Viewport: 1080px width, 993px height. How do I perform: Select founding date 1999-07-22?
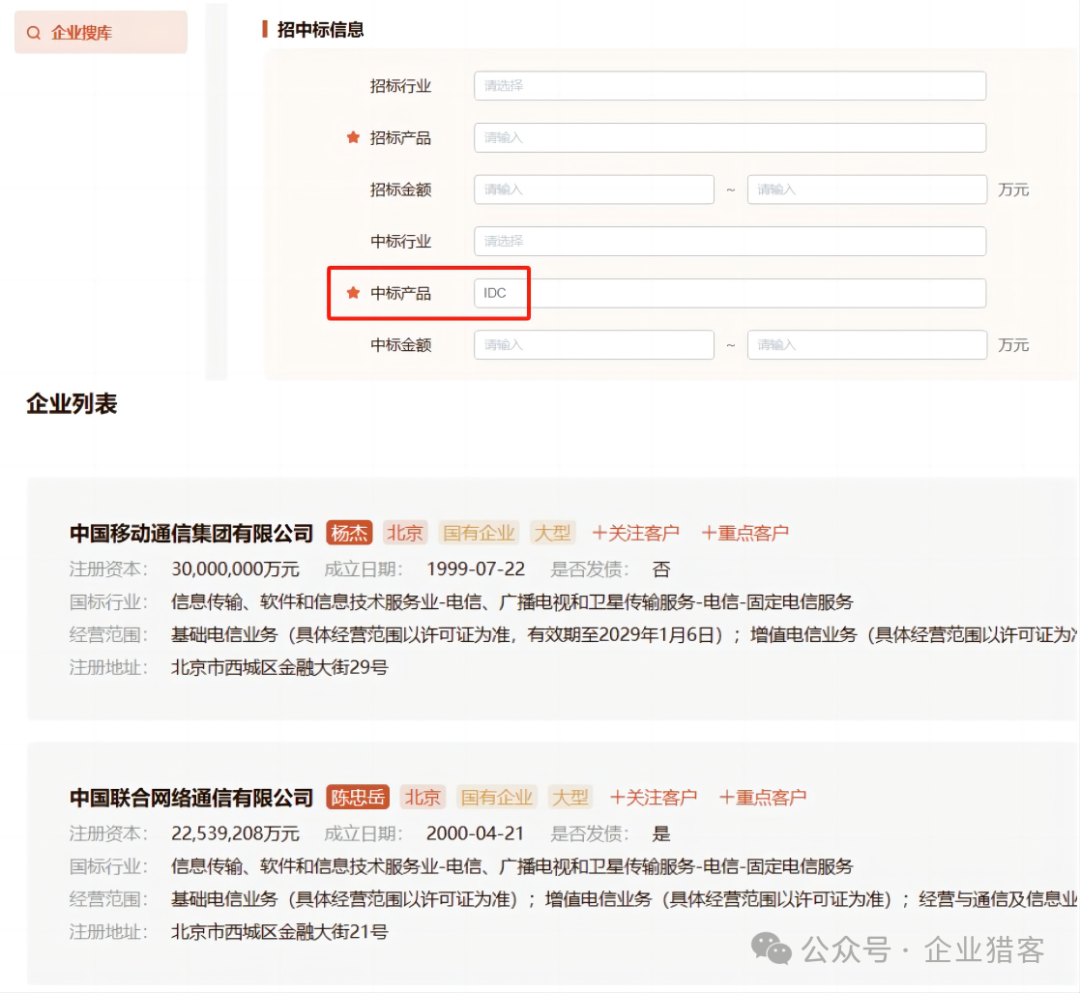475,569
